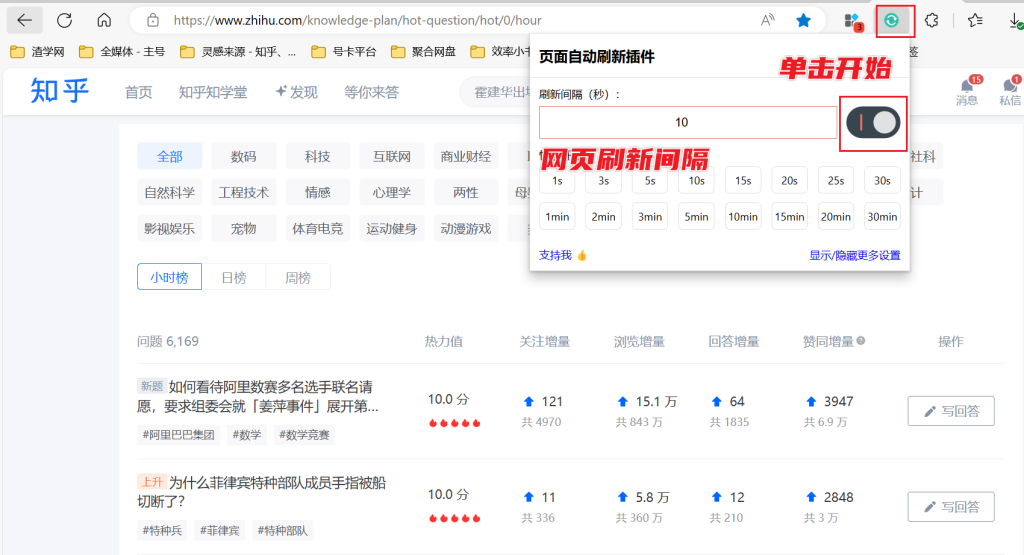Screen dimensions: 1024x555
Task: Set refresh interval to 15min
Action: [789, 217]
